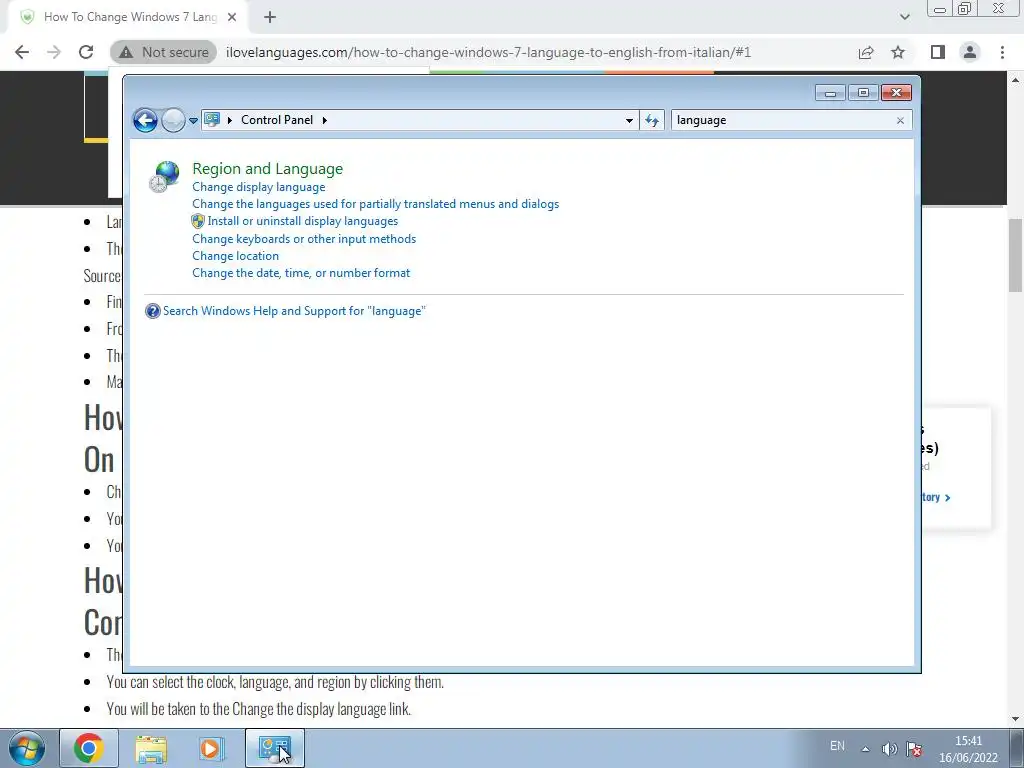Click EN language indicator in tray

pos(837,746)
